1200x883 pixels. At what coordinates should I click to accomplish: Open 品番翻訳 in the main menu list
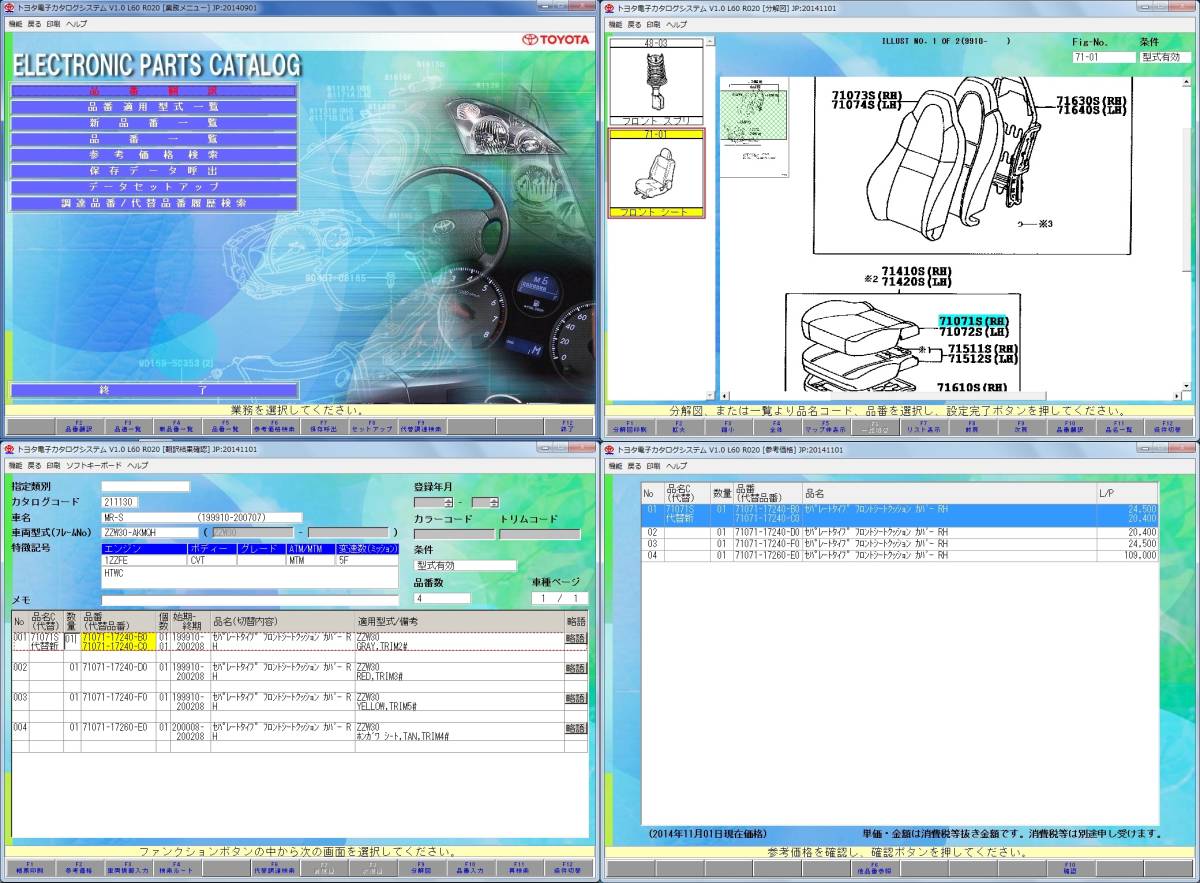(x=154, y=91)
